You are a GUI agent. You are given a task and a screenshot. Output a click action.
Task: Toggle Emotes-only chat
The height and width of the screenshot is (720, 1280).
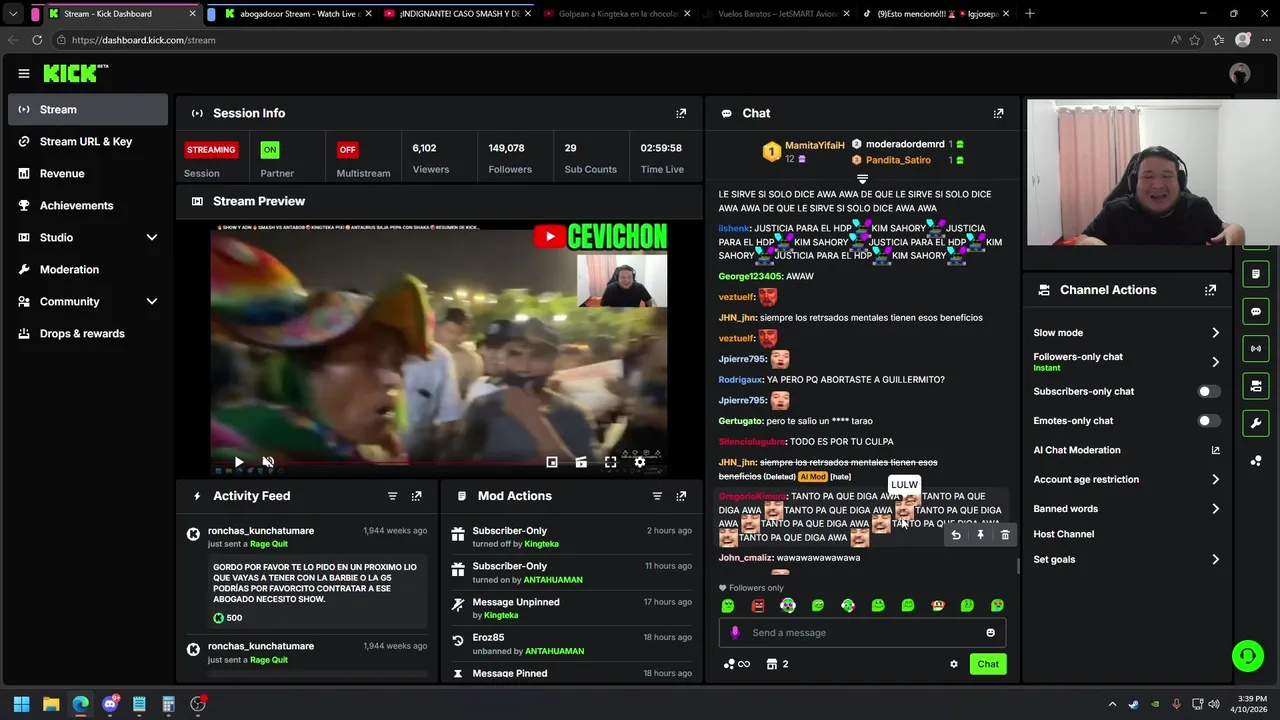point(1208,421)
